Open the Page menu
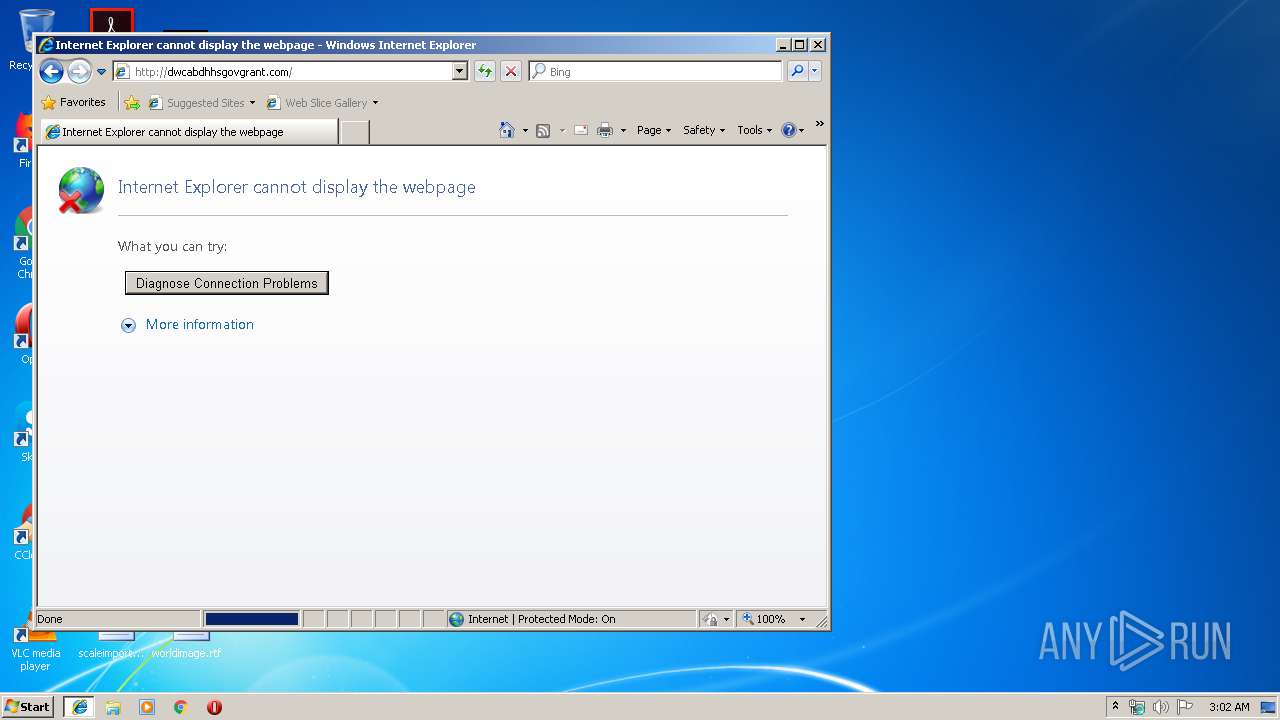Viewport: 1280px width, 720px height. click(x=654, y=130)
